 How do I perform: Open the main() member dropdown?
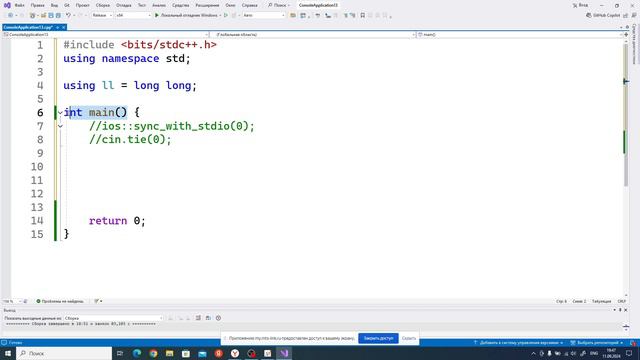(x=520, y=35)
